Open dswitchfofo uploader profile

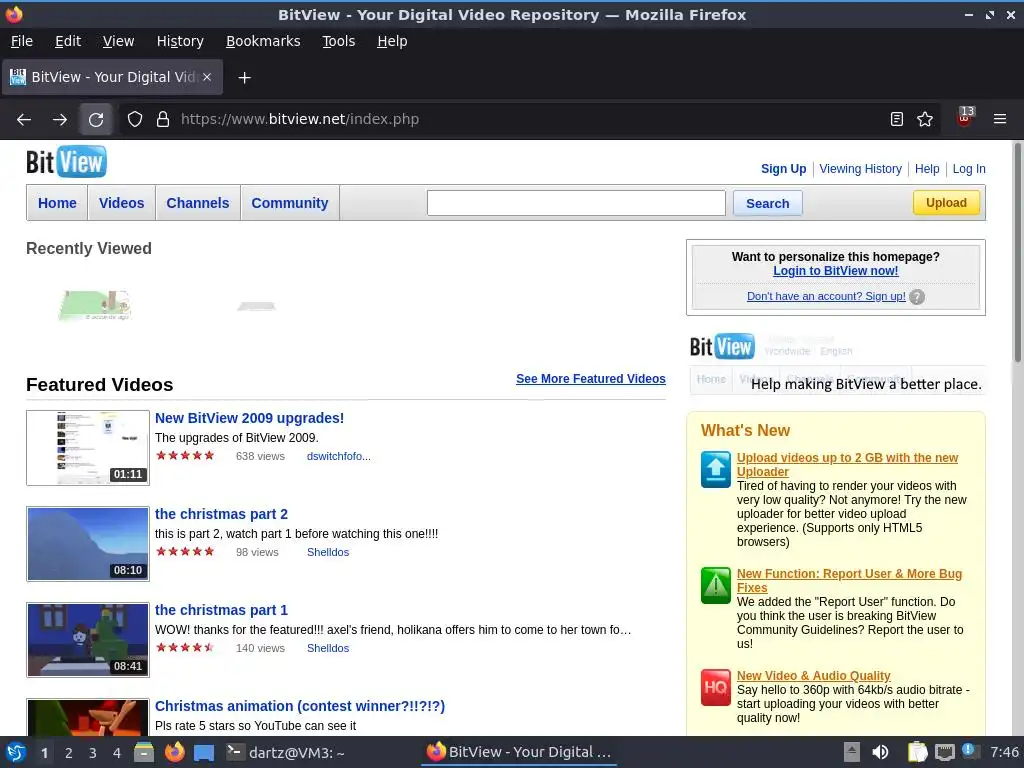click(x=339, y=456)
